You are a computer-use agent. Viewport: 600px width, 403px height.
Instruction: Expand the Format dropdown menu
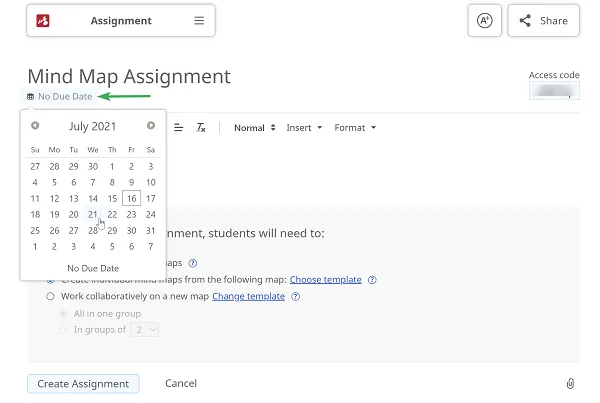[x=355, y=128]
